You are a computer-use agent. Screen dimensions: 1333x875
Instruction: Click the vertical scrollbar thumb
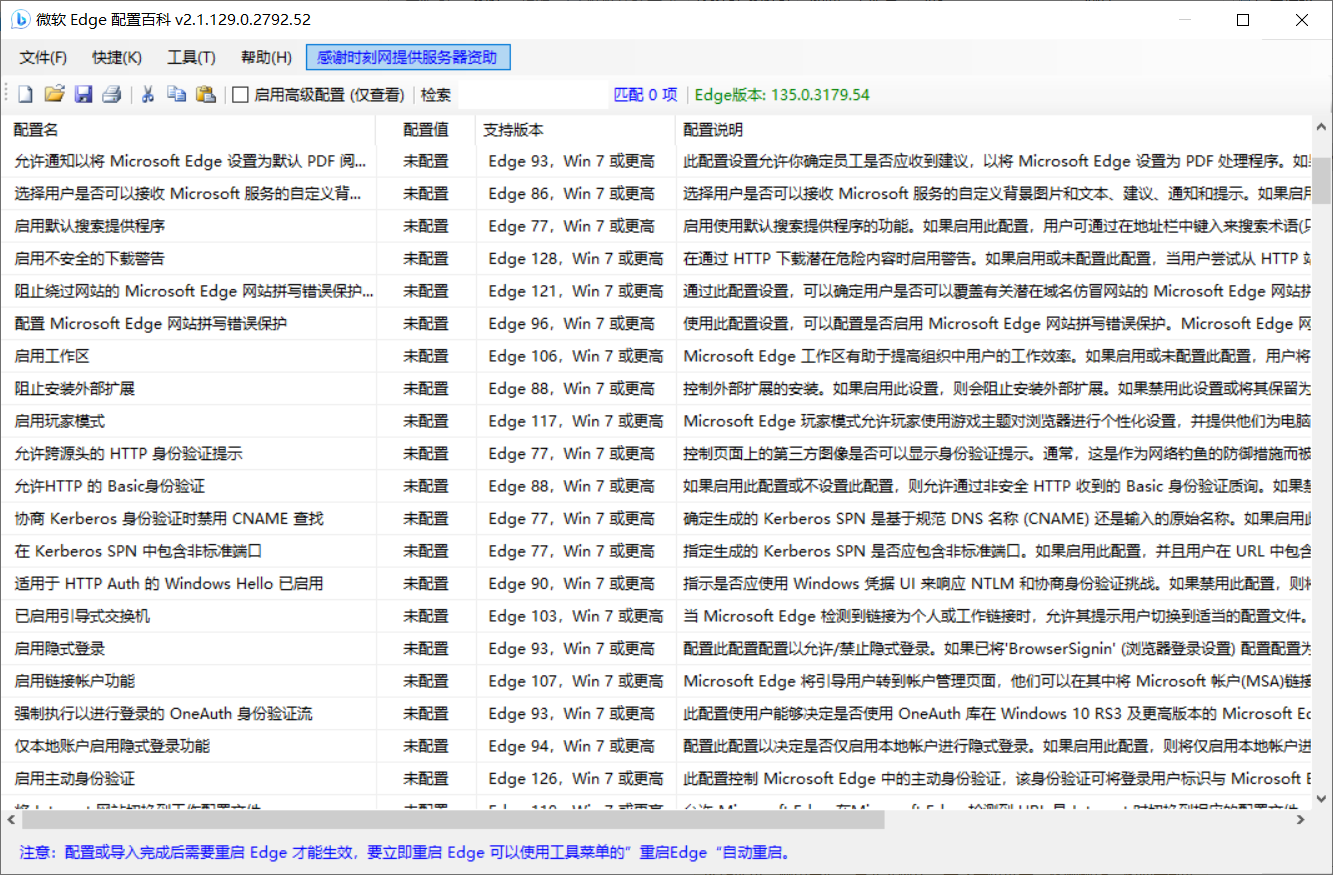1322,179
